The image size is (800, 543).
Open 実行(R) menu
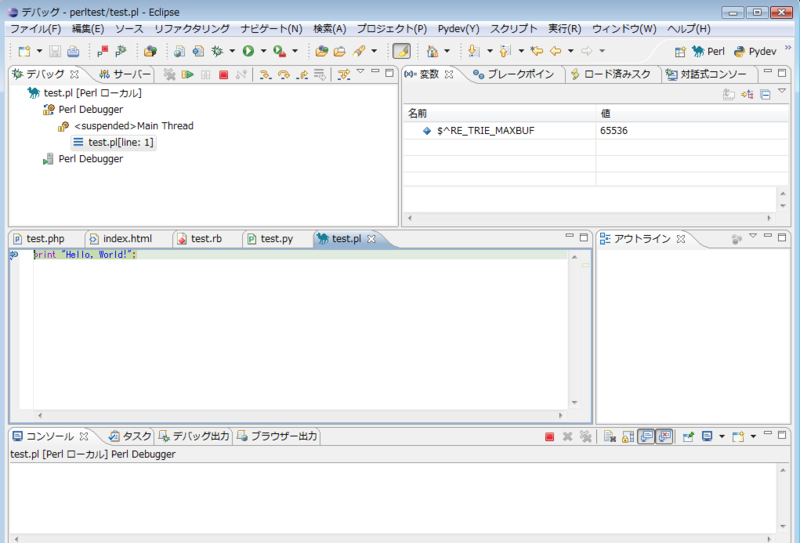564,29
